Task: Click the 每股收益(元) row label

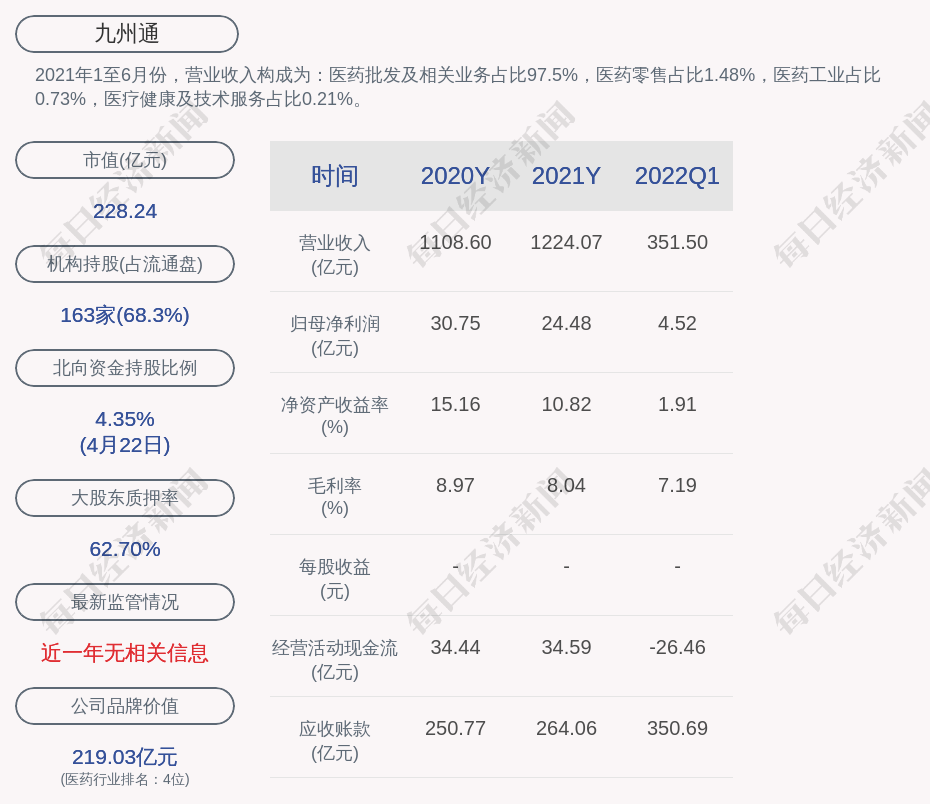Action: pos(335,579)
